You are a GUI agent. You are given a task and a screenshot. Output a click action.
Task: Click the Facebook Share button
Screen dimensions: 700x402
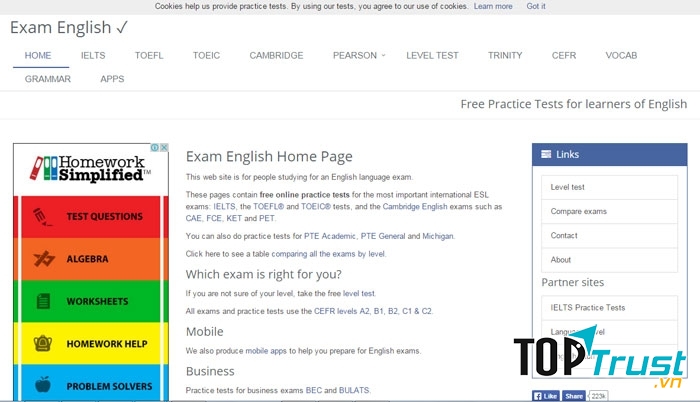574,396
